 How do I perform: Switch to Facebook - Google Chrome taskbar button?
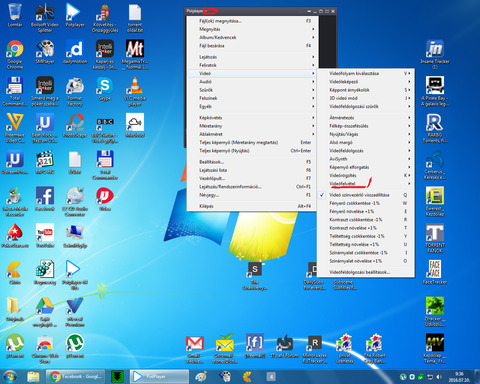tap(75, 377)
